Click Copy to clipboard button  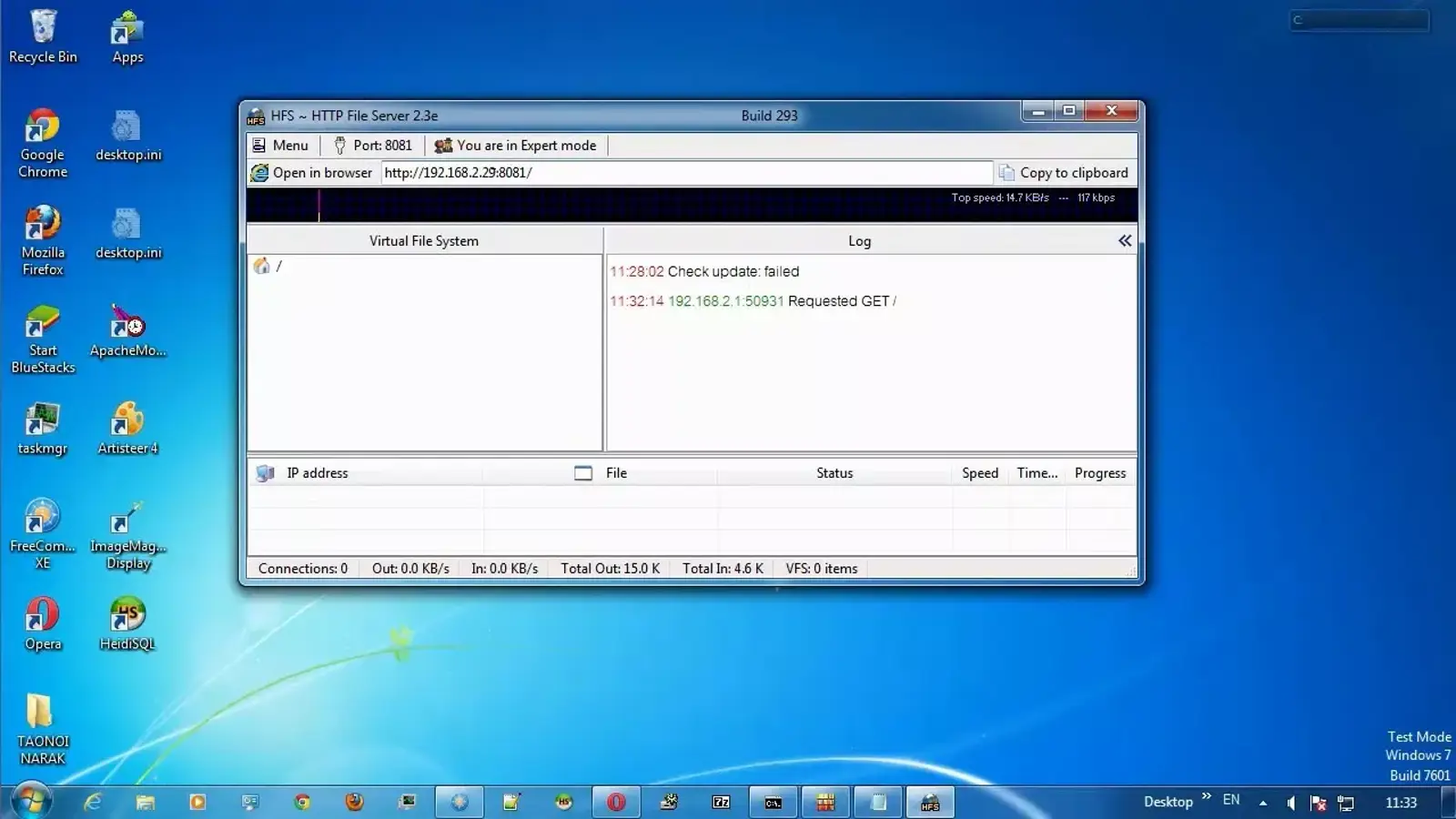[x=1064, y=173]
